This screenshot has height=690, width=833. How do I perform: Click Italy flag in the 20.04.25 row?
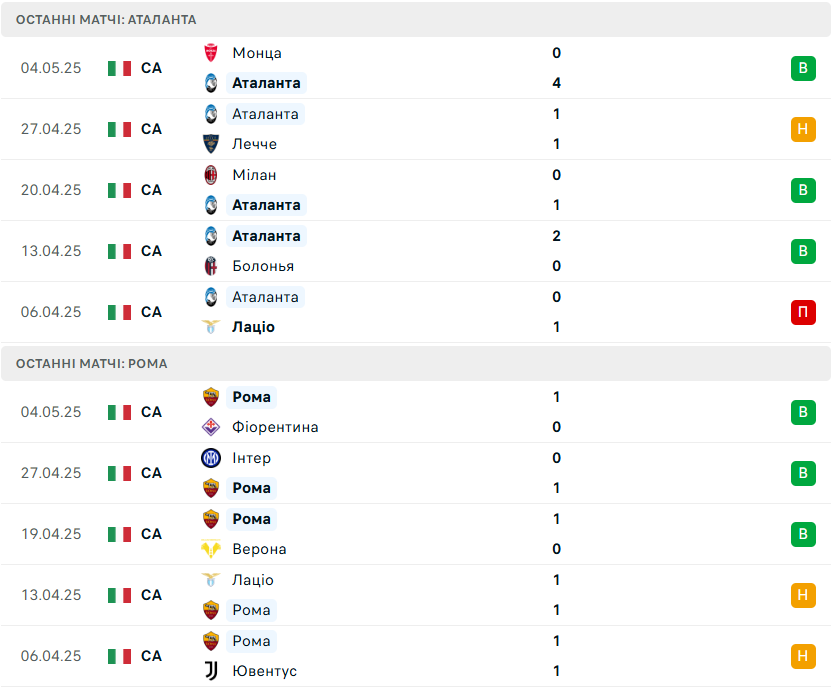point(119,190)
